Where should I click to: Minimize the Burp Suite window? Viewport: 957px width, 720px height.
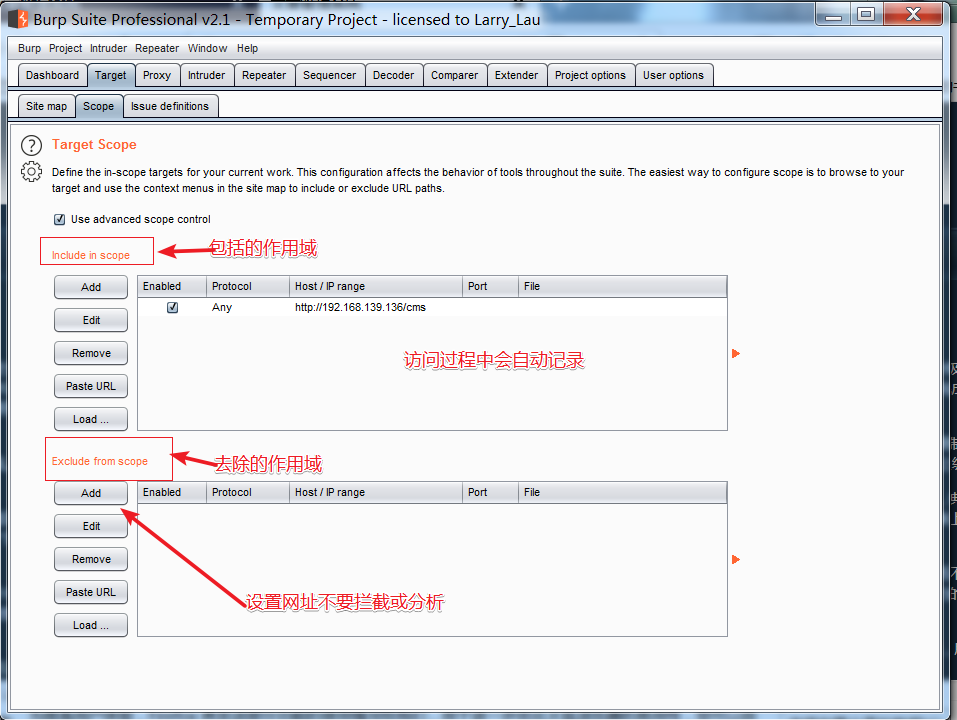click(833, 15)
